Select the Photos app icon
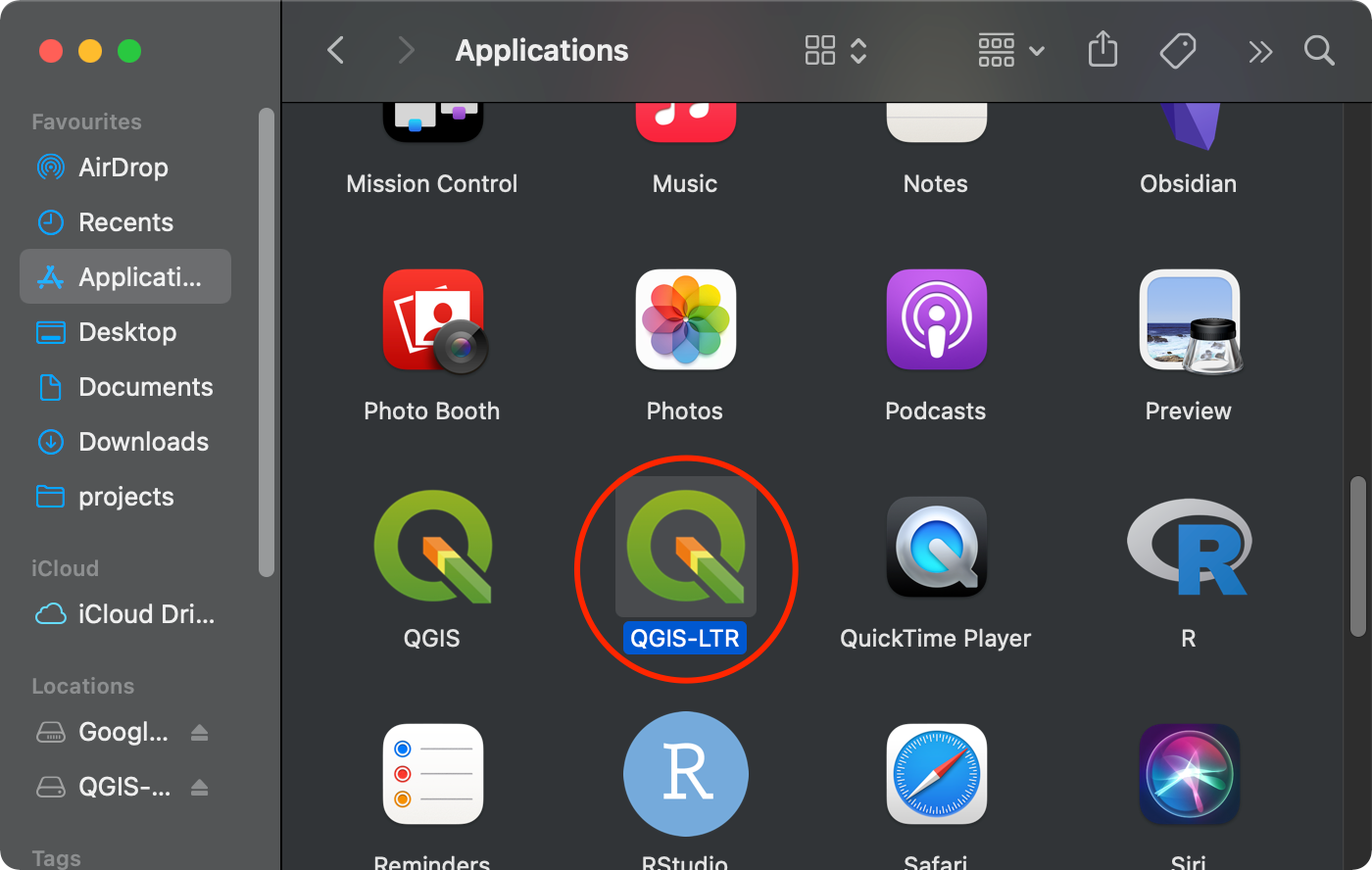The image size is (1372, 870). (685, 319)
